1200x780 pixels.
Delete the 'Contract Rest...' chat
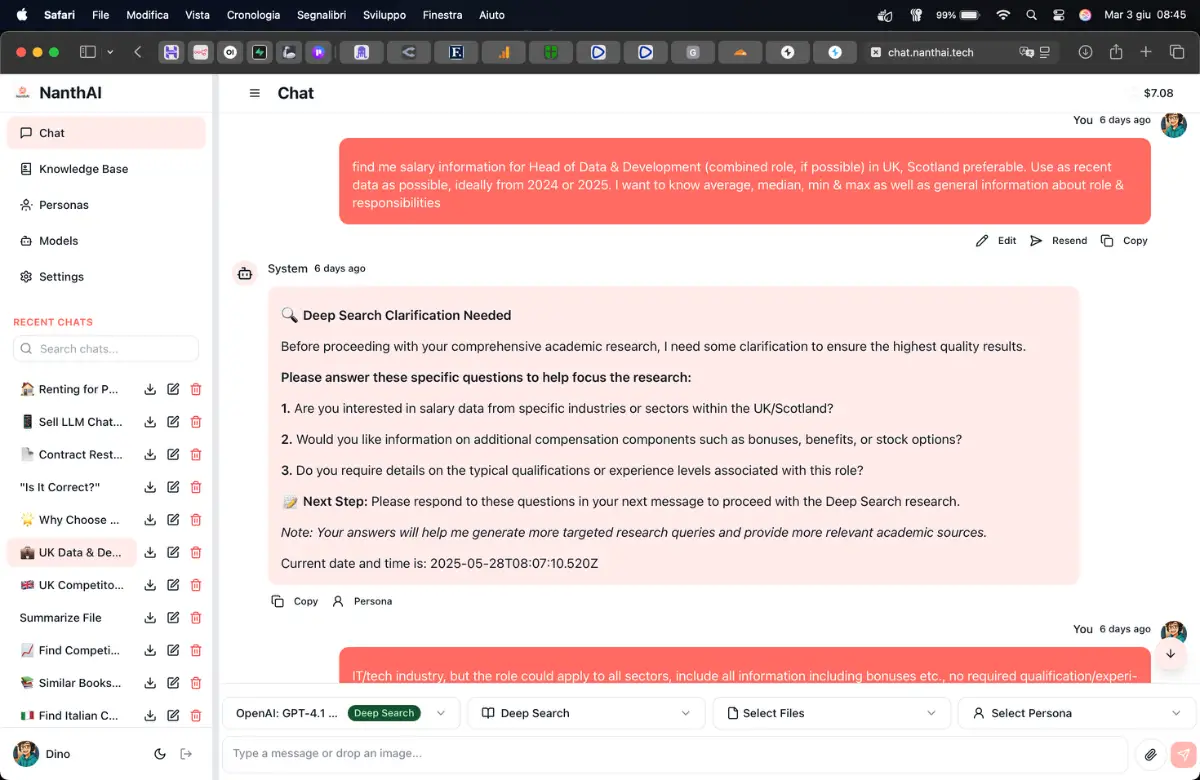point(196,455)
